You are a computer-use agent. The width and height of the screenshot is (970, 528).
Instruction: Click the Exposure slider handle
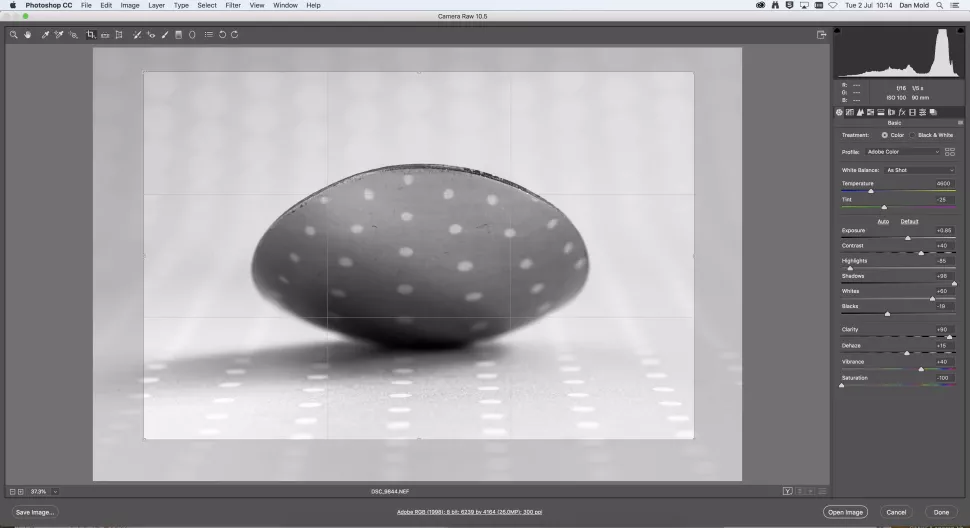[908, 238]
